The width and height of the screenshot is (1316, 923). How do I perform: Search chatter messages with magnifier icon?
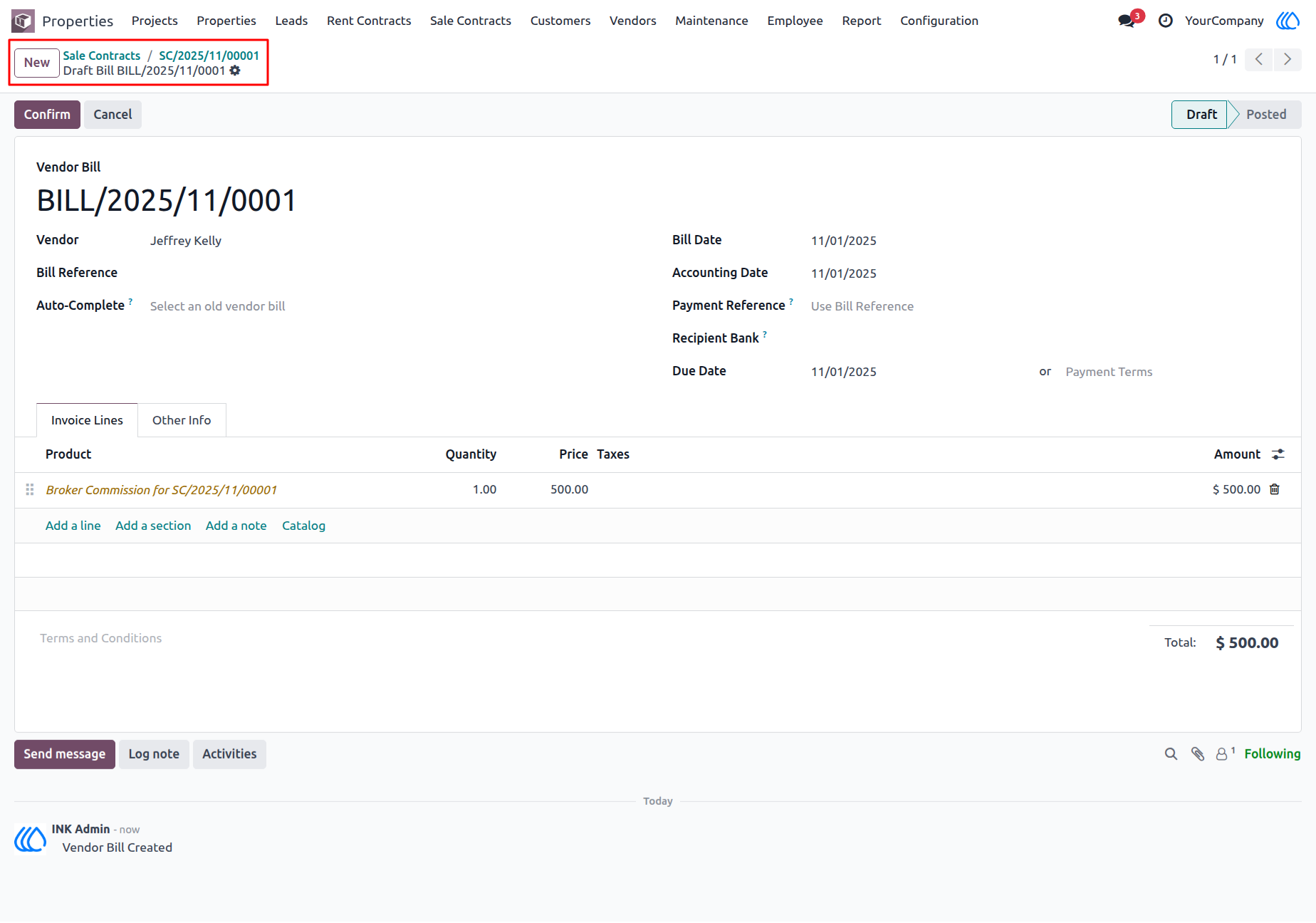[1171, 753]
